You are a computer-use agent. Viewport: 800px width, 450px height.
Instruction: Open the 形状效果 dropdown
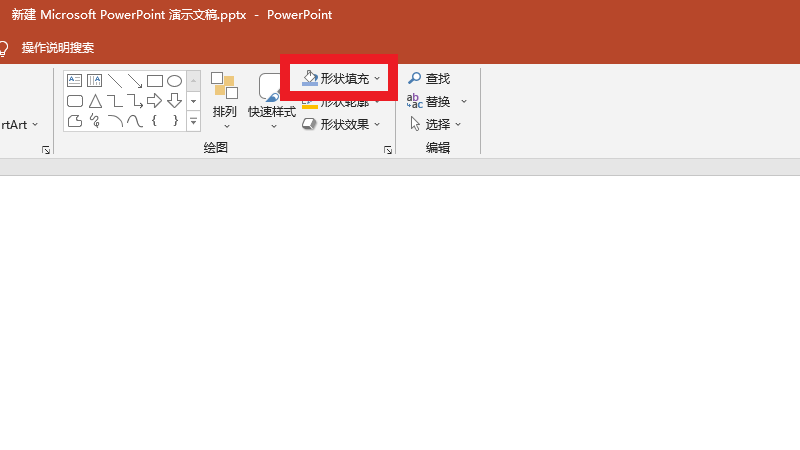[341, 125]
